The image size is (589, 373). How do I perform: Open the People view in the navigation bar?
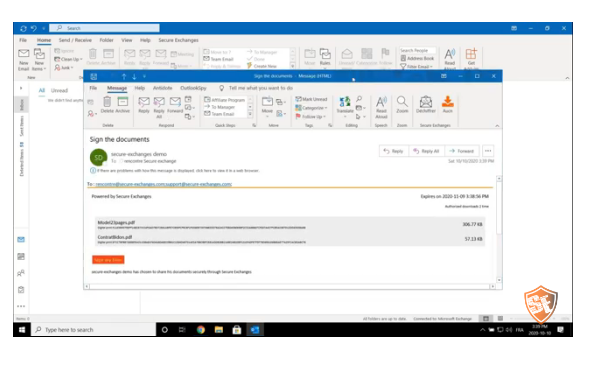click(21, 273)
